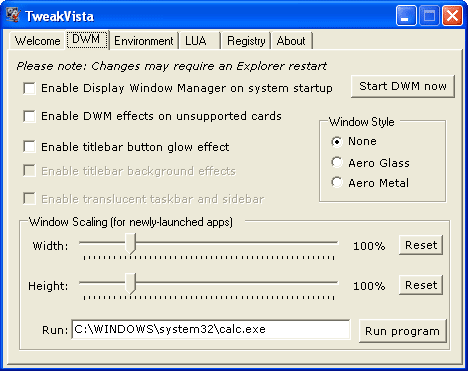Click the Height 100% value
This screenshot has height=371, width=468.
coord(369,286)
